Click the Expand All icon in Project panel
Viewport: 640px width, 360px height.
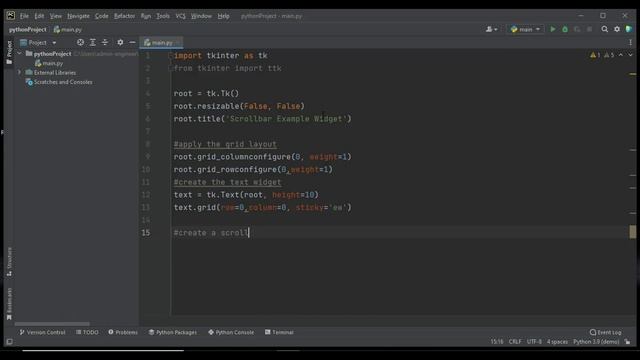93,42
